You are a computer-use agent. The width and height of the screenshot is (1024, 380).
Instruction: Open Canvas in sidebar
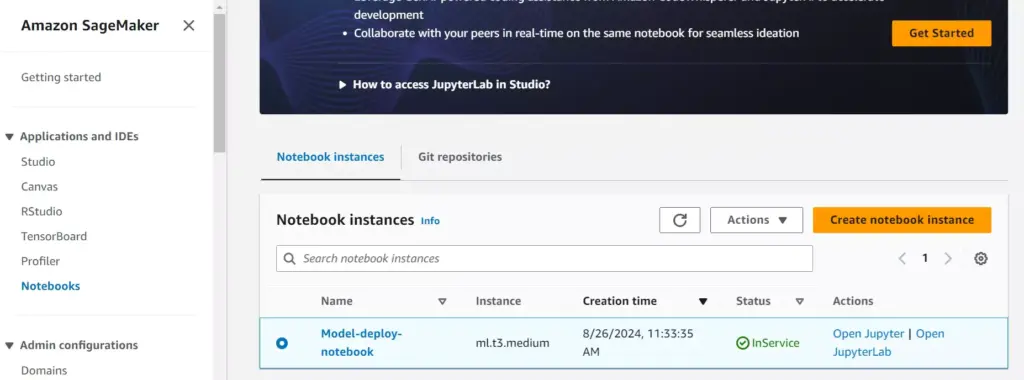pyautogui.click(x=39, y=187)
